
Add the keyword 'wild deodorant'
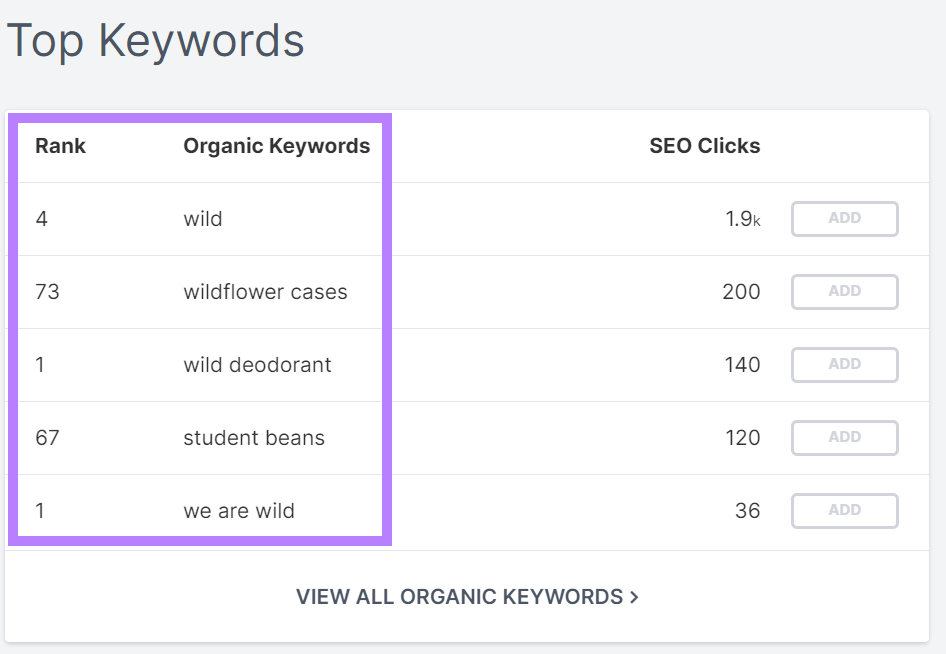click(844, 364)
